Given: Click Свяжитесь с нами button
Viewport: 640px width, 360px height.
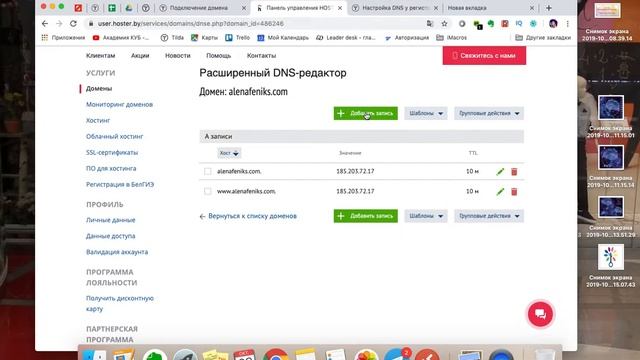Looking at the screenshot, I should coord(484,56).
